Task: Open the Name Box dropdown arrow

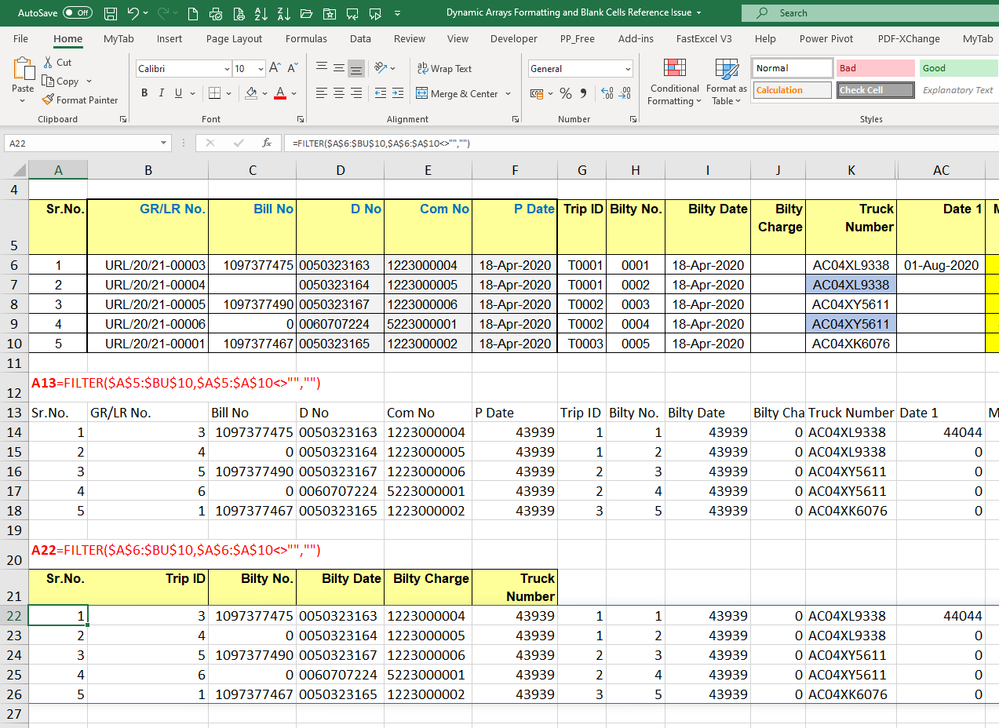Action: (164, 143)
